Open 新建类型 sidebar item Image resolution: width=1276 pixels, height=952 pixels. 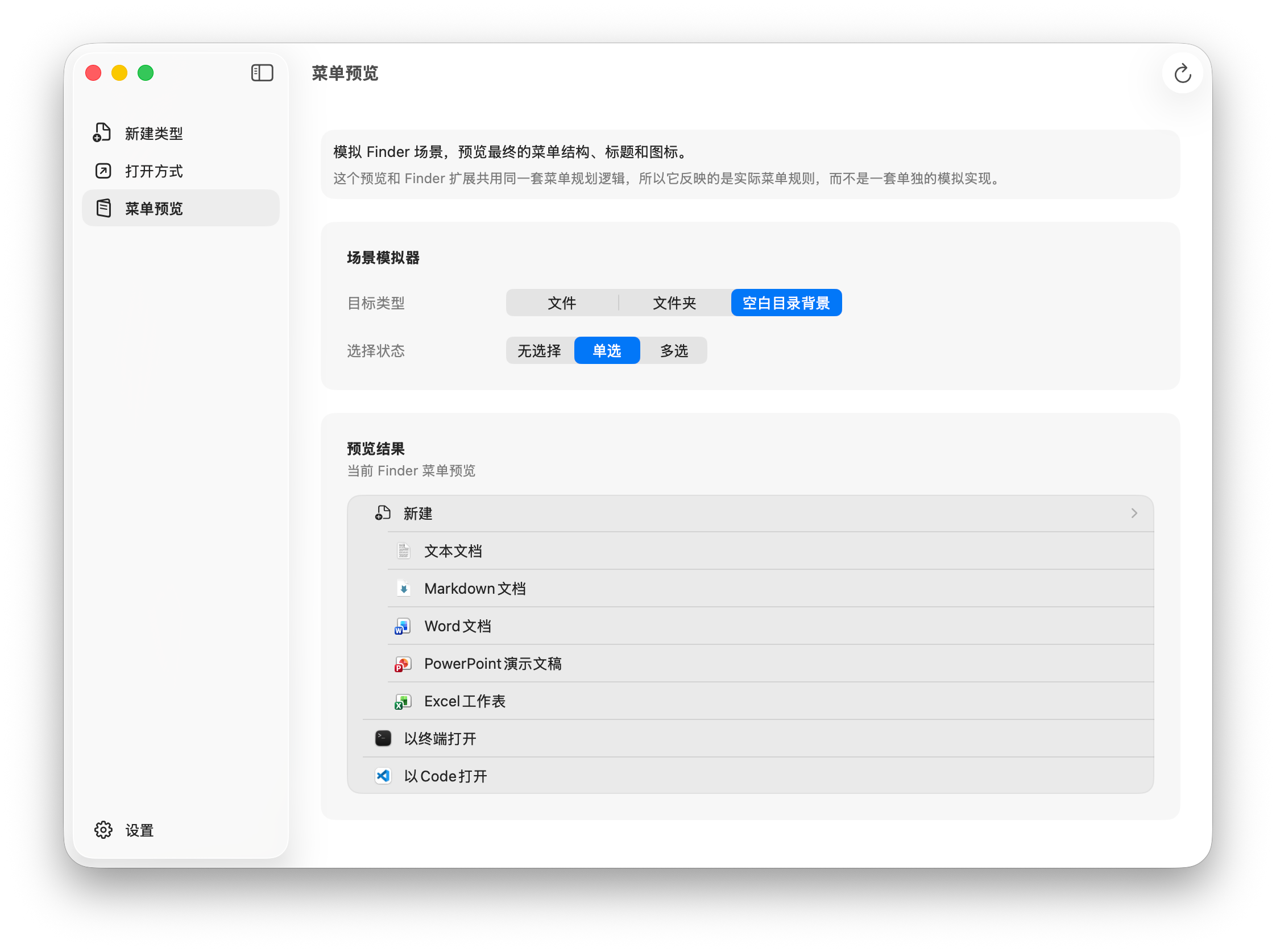pyautogui.click(x=180, y=133)
